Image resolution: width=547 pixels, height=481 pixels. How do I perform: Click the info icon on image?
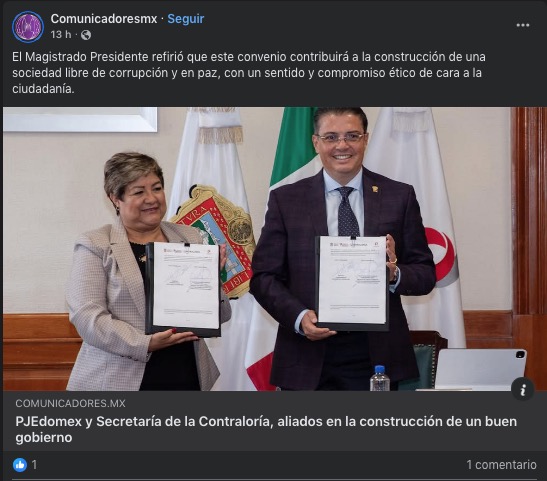(x=523, y=389)
